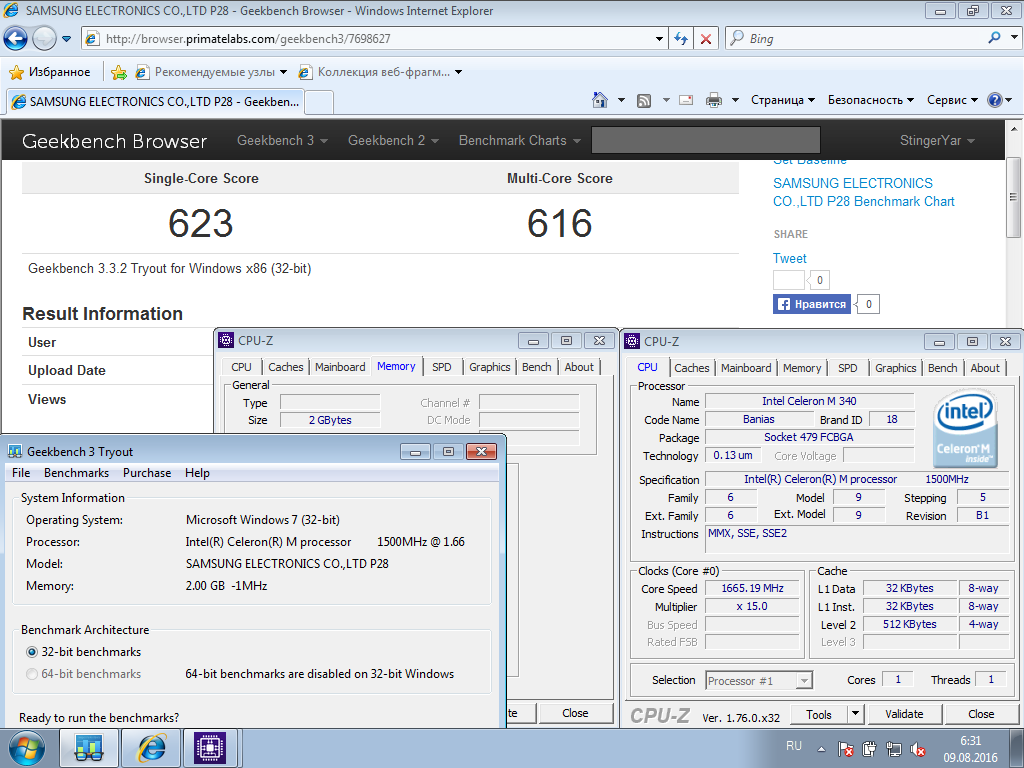This screenshot has height=768, width=1024.
Task: Open Безопасность menu dropdown
Action: pyautogui.click(x=871, y=100)
